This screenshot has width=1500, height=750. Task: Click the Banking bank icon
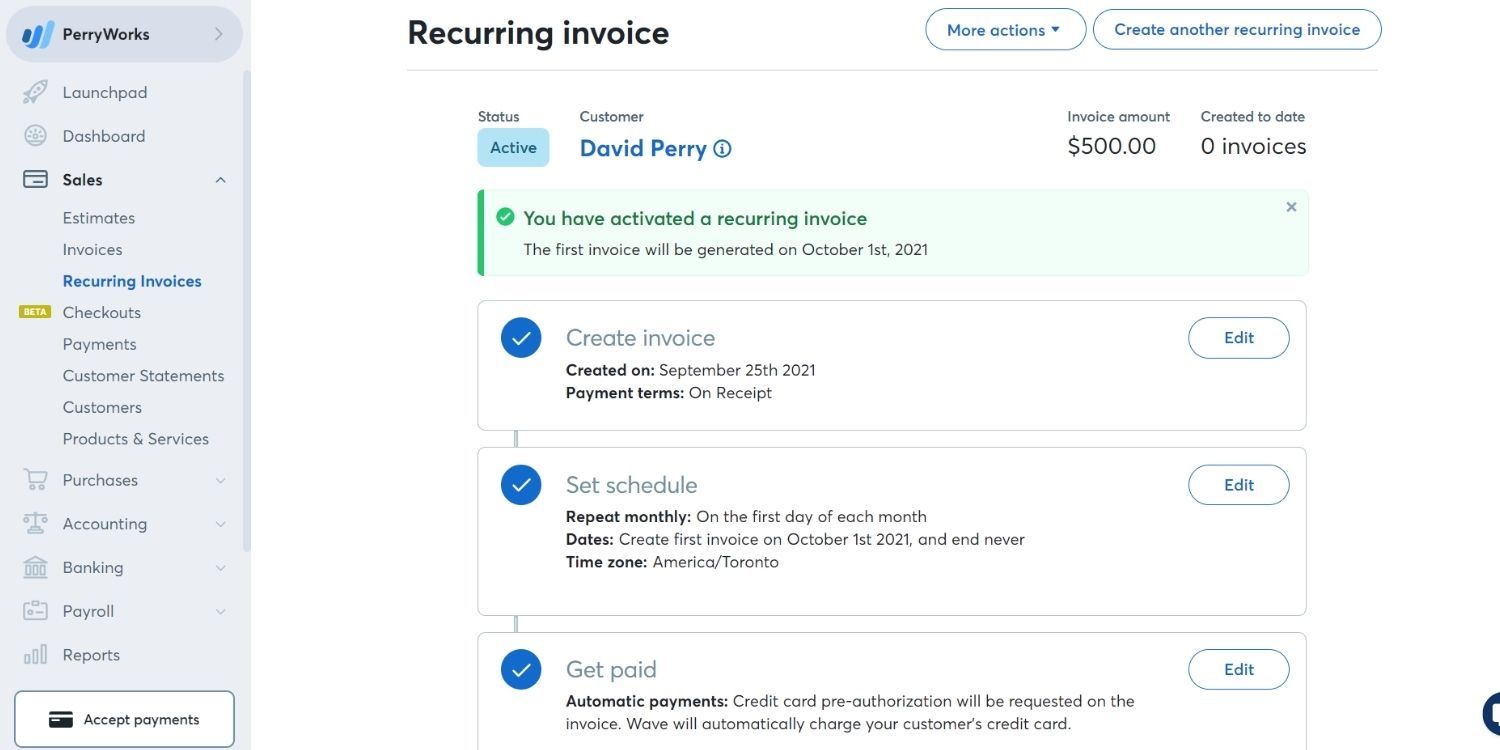point(35,567)
